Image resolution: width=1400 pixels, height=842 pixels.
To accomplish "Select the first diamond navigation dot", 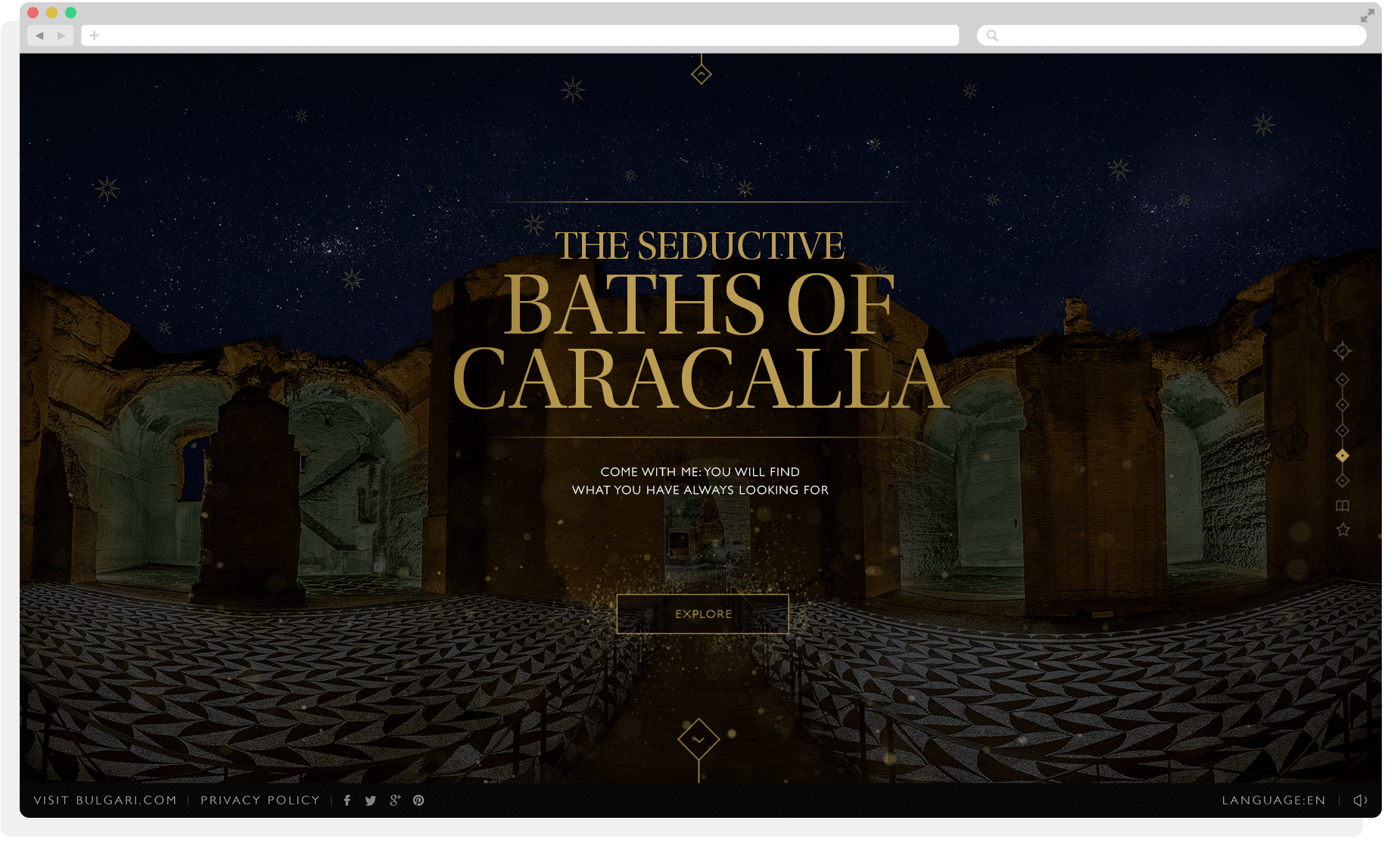I will click(1342, 380).
